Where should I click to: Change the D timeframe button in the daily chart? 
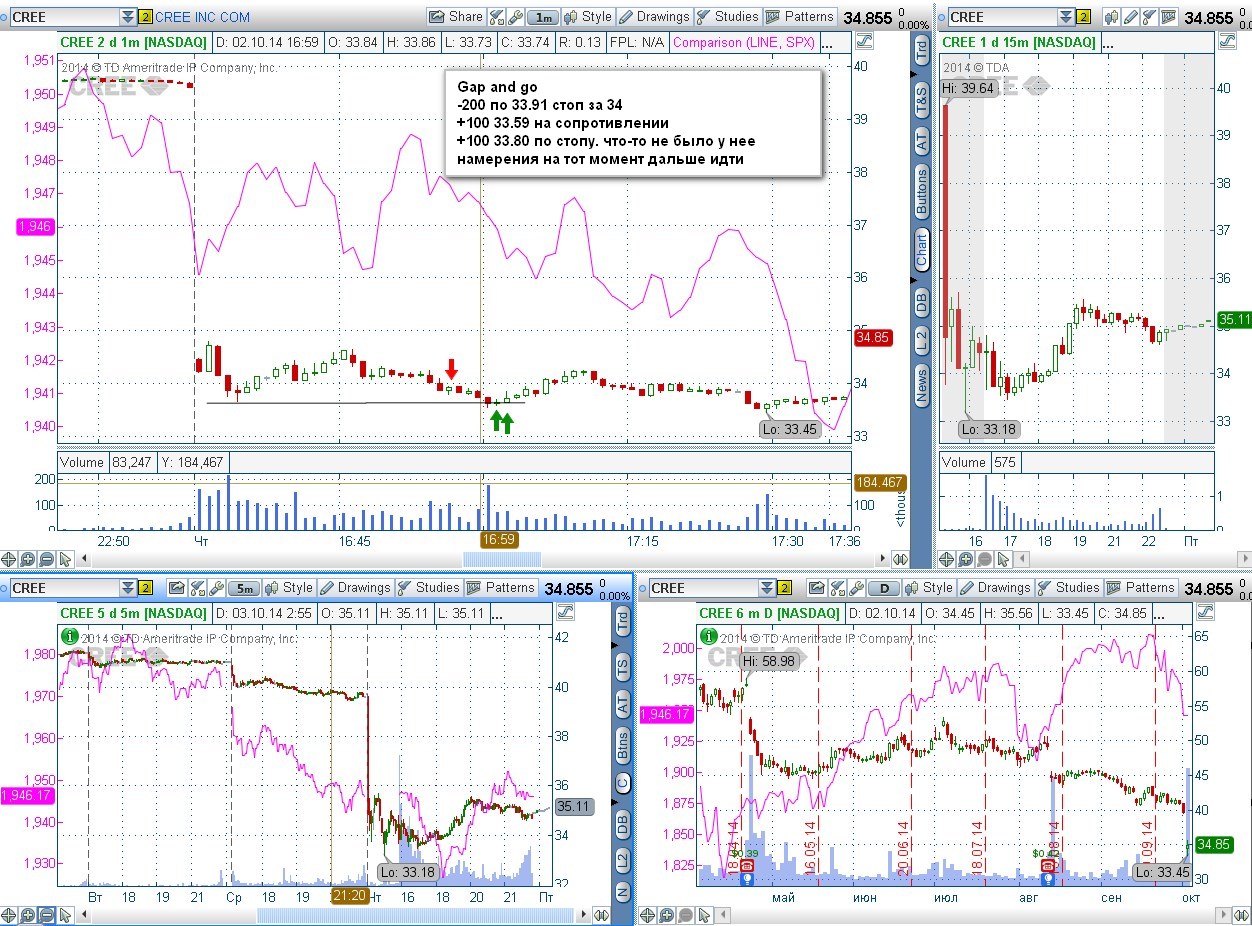885,588
